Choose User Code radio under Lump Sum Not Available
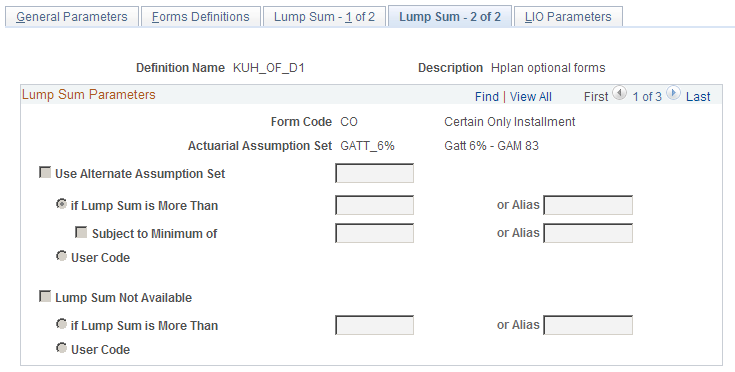 pos(61,348)
